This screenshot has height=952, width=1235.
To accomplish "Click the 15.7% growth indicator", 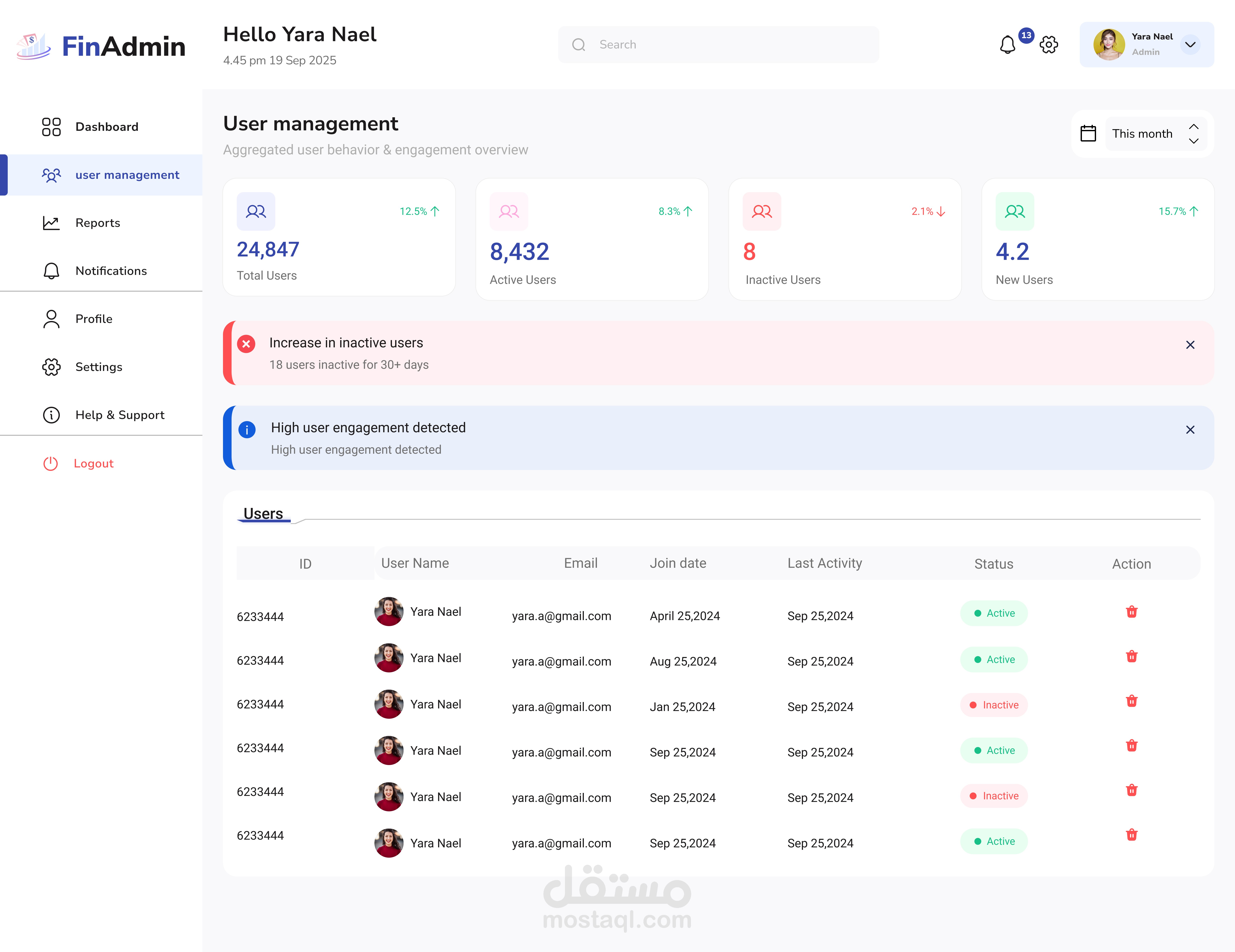I will pyautogui.click(x=1178, y=211).
